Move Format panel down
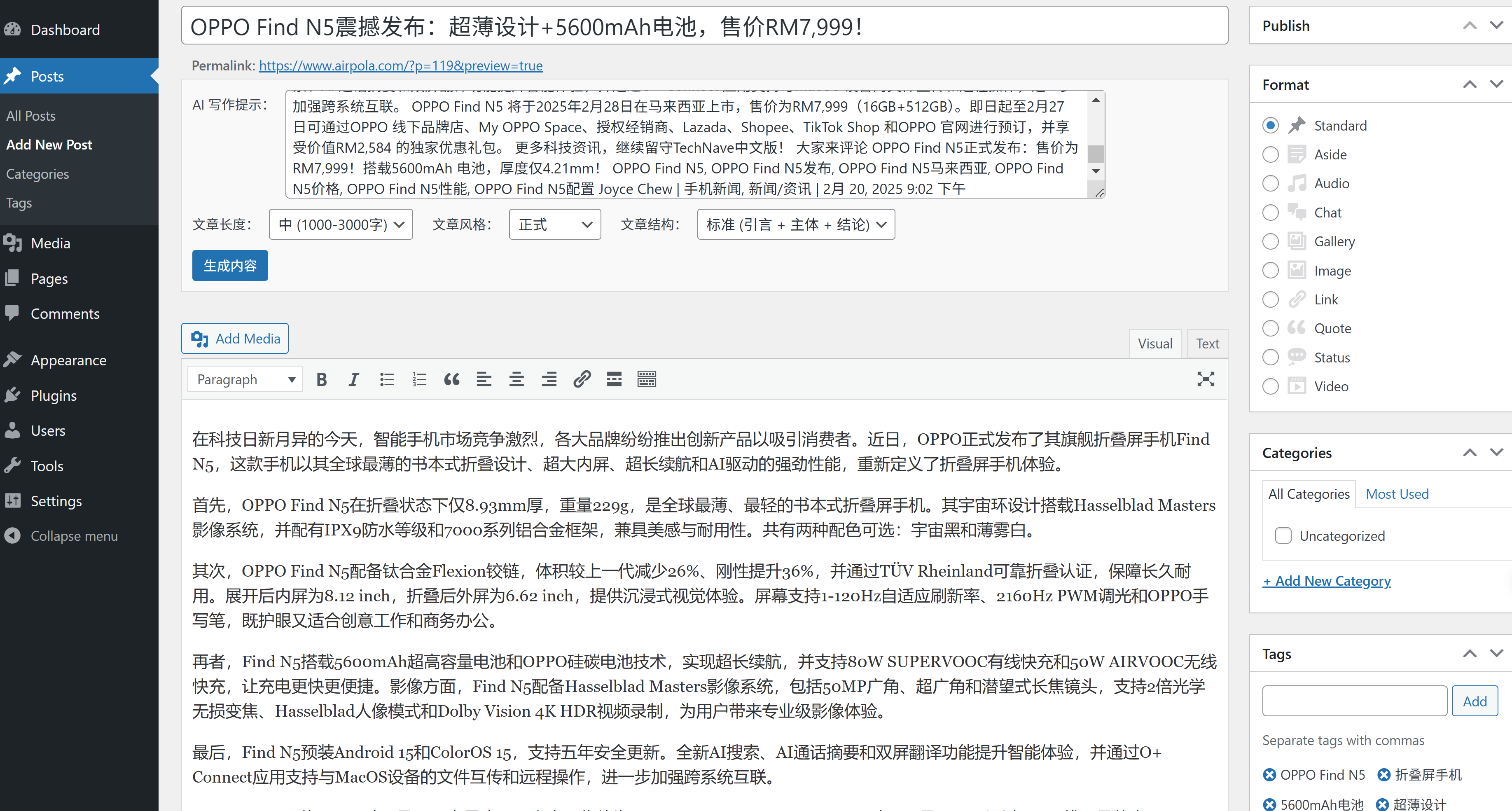1512x811 pixels. coord(1497,84)
